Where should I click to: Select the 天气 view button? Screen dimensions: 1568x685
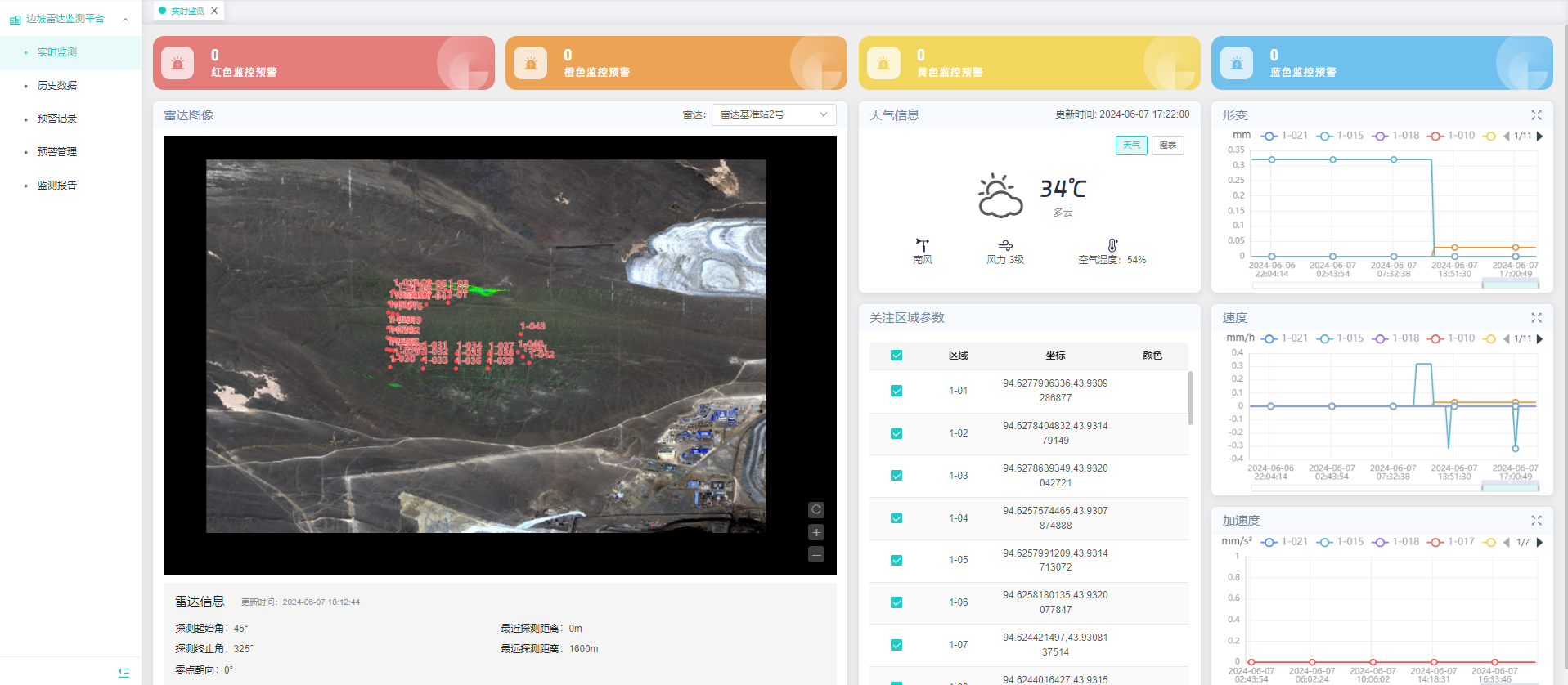click(1131, 146)
